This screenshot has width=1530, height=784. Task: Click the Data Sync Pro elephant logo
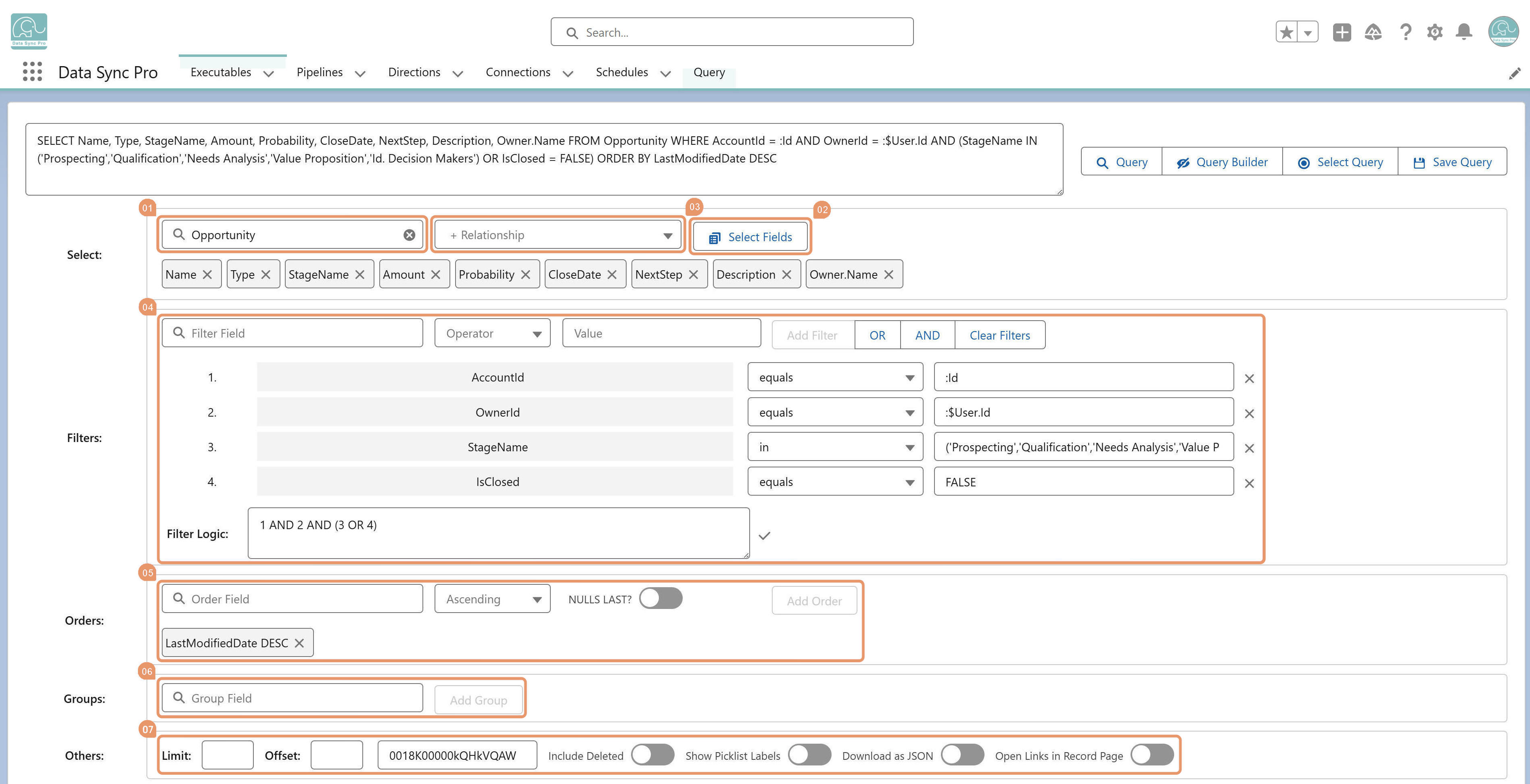coord(29,31)
